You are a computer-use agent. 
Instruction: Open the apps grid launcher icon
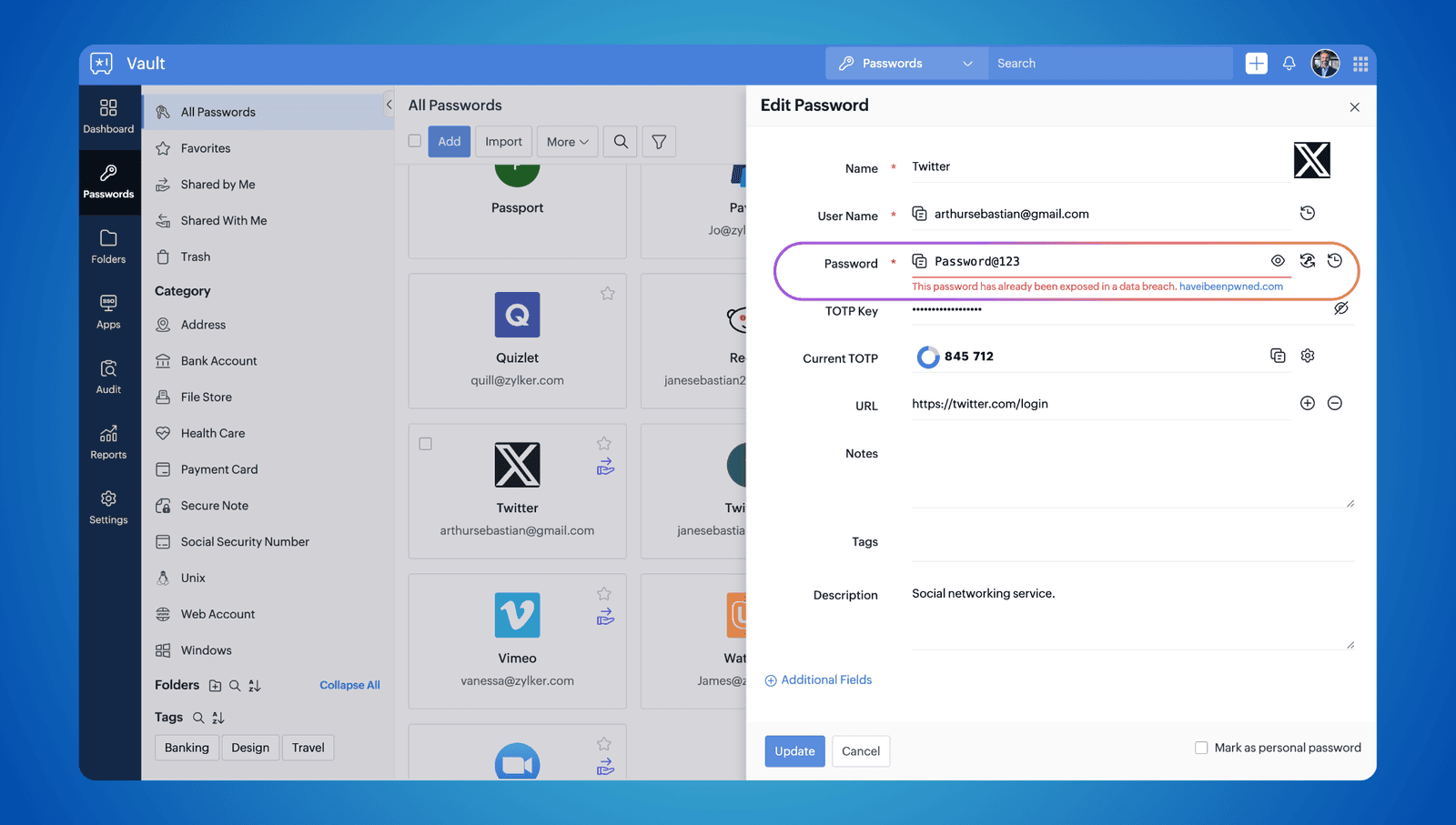pos(1360,64)
